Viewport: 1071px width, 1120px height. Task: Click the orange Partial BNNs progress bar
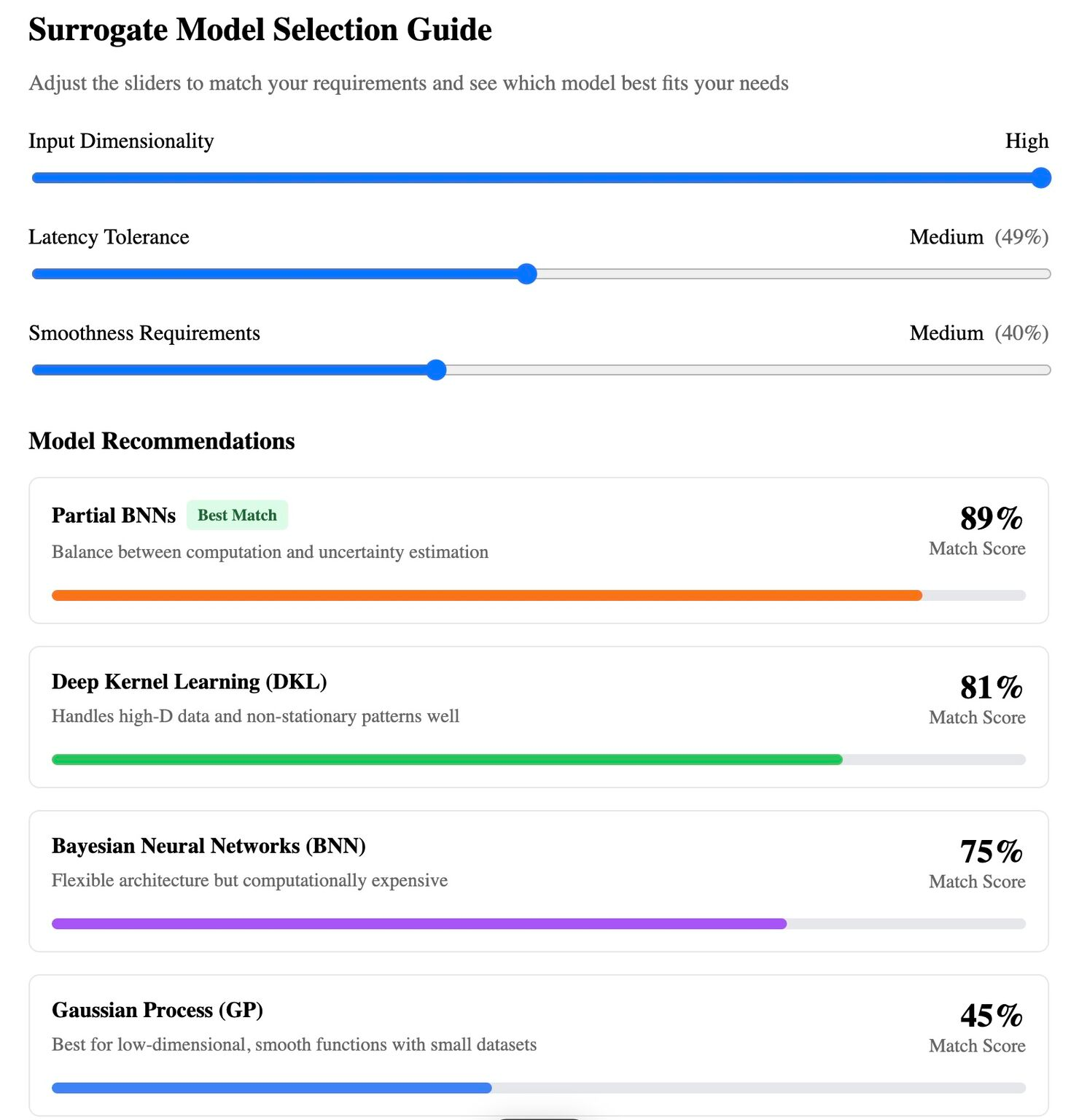tap(486, 596)
